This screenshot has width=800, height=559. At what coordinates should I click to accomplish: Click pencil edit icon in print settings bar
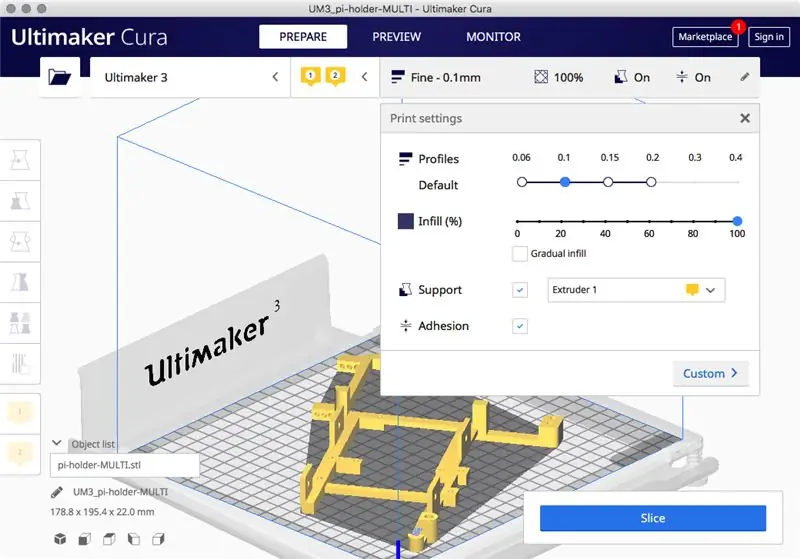745,77
